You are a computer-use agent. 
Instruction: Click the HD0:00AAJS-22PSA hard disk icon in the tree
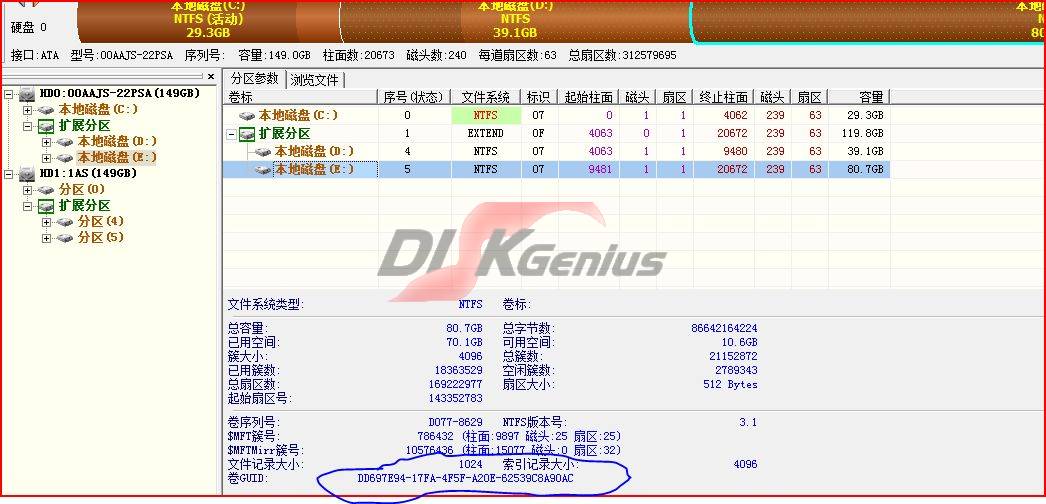(27, 93)
